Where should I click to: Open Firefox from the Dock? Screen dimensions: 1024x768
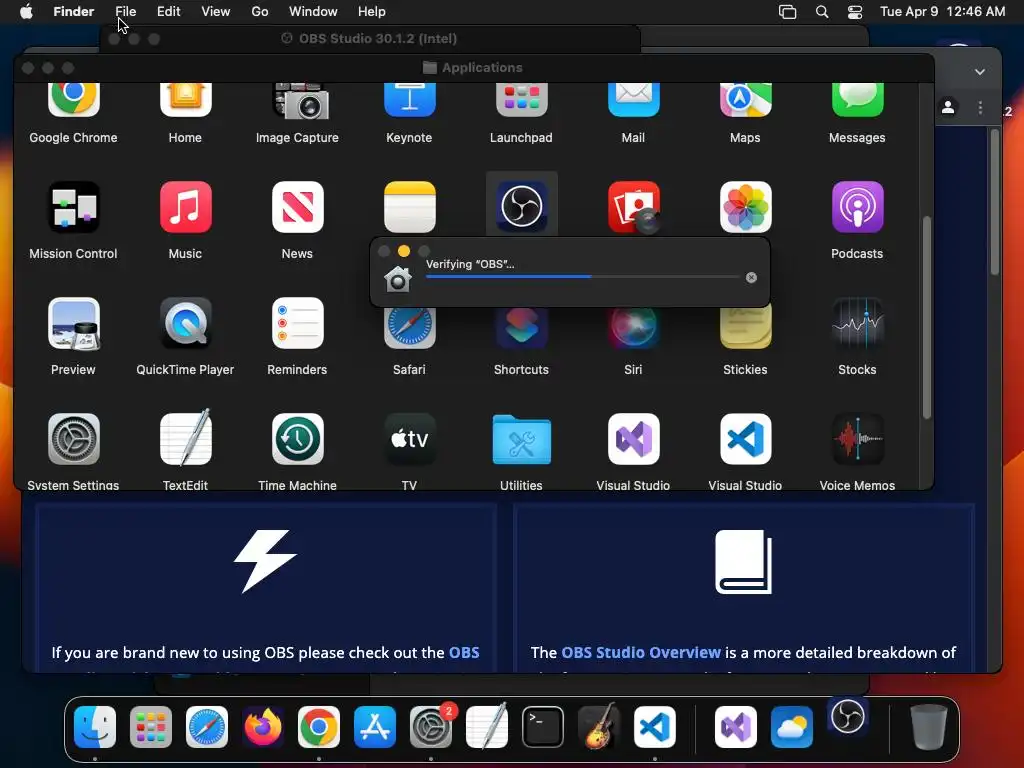click(263, 727)
